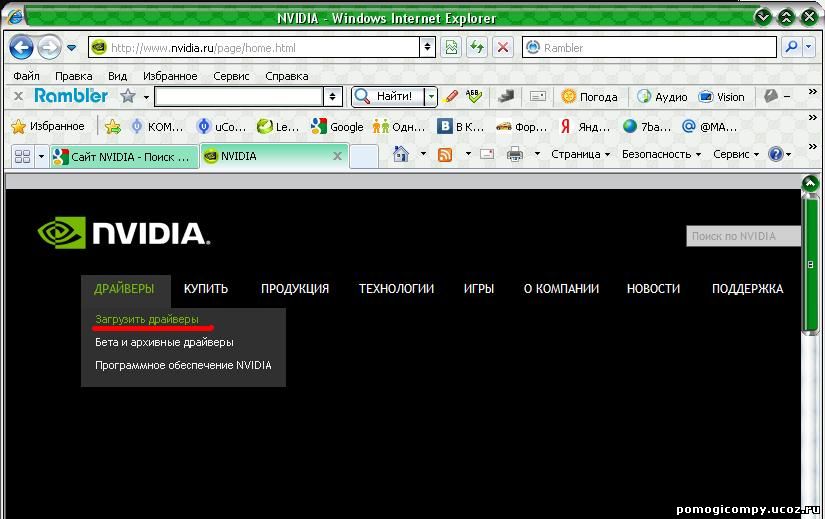Image resolution: width=825 pixels, height=519 pixels.
Task: Open the Избранное menu
Action: coord(170,76)
